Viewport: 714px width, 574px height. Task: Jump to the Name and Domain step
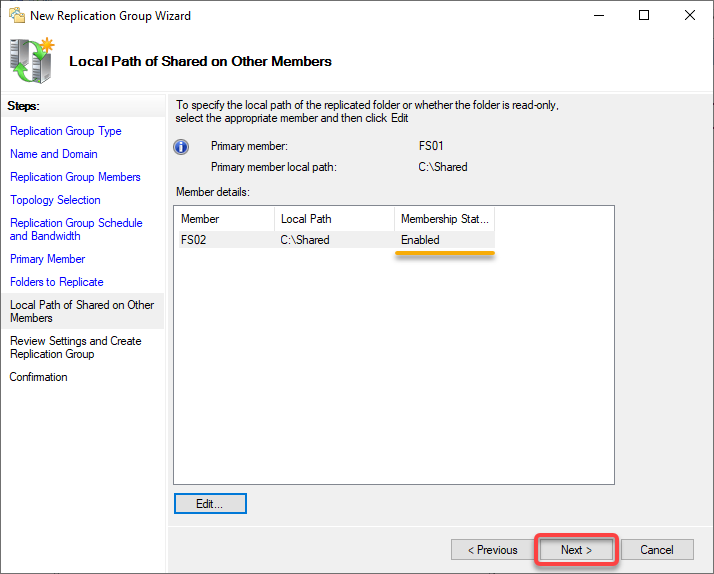tap(54, 154)
